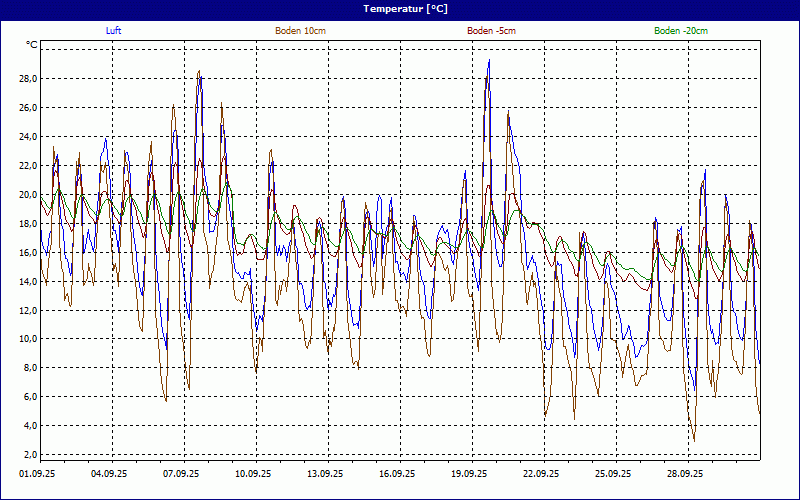Click the 28.09.25 date on the x-axis
This screenshot has width=800, height=500.
(x=685, y=474)
